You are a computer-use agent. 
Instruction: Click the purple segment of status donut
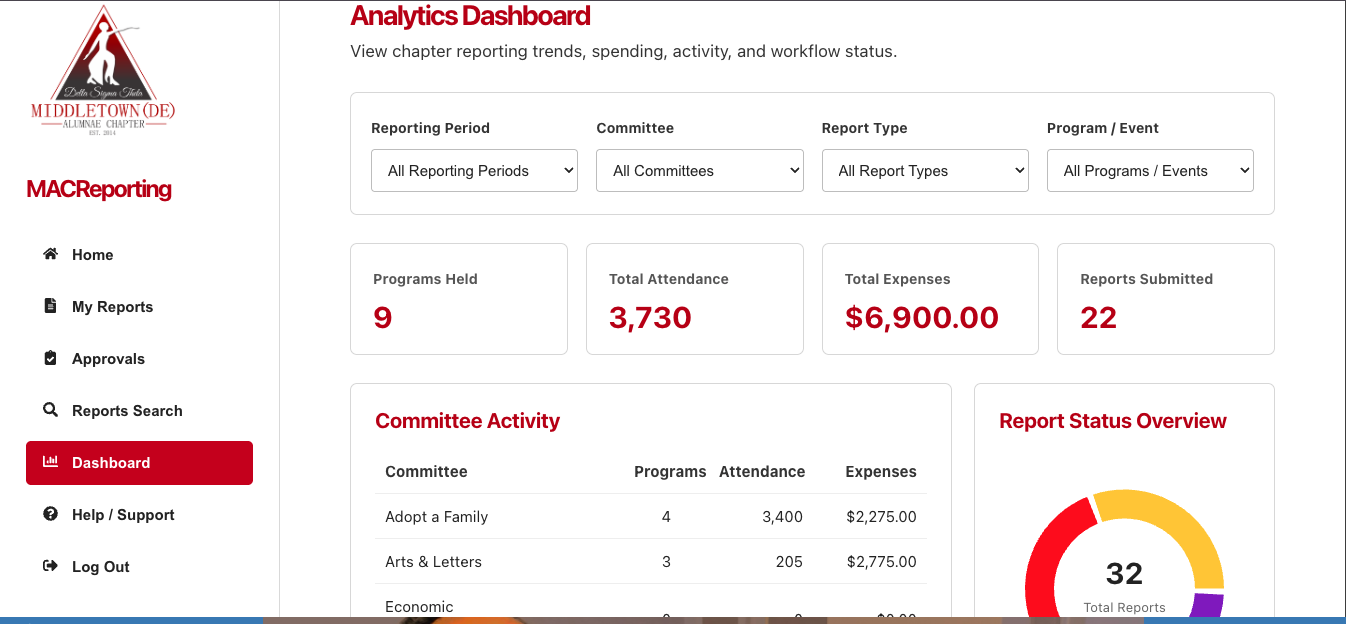(x=1208, y=605)
